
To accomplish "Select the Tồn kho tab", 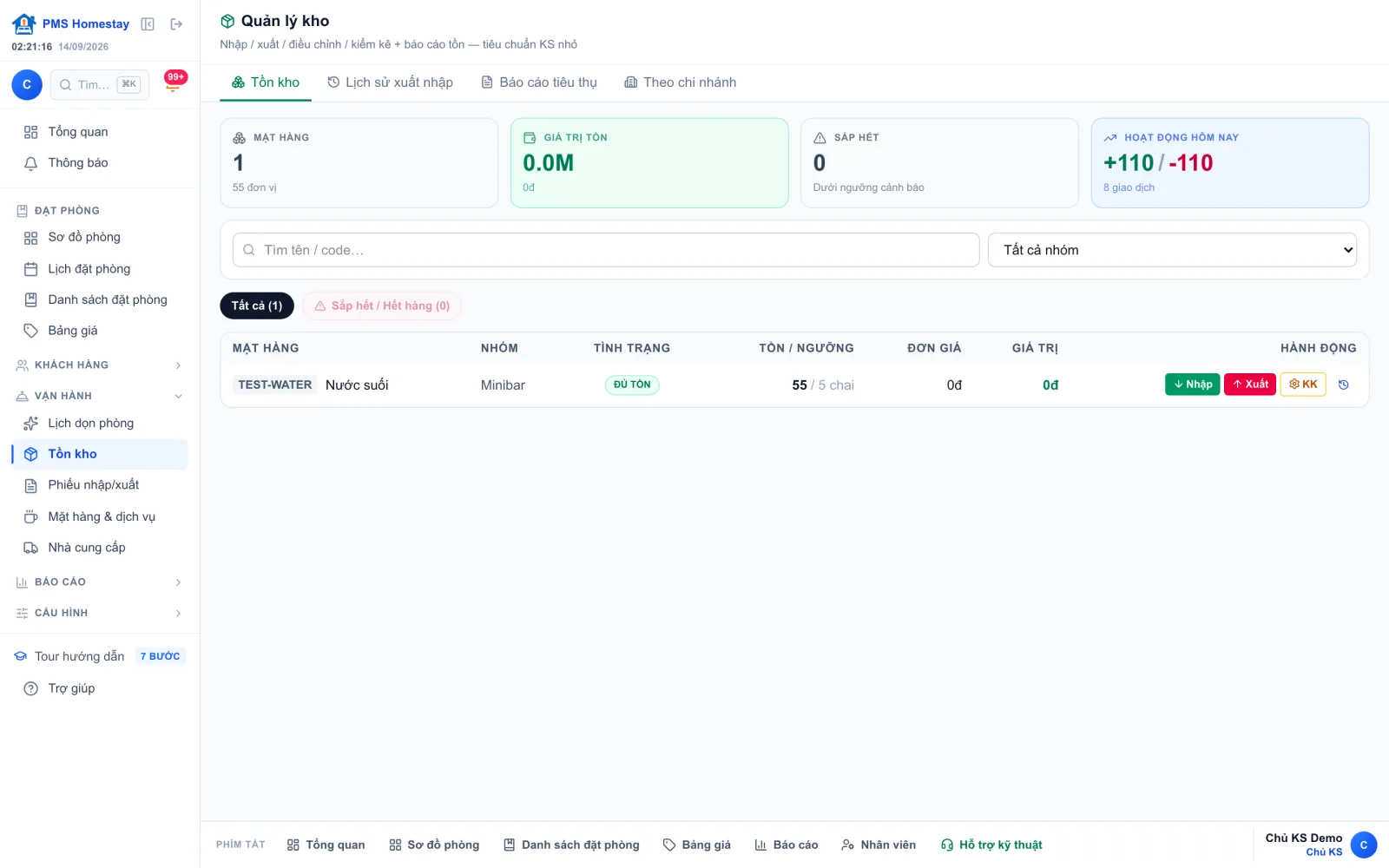I will (x=266, y=82).
